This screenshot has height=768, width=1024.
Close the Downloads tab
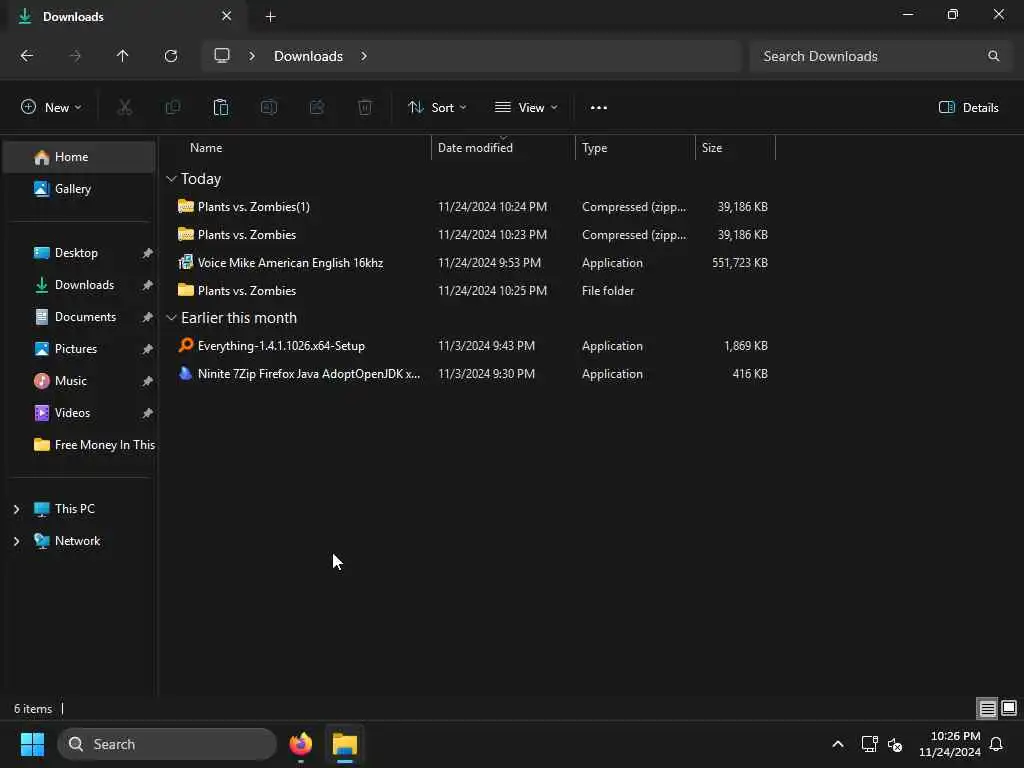tap(227, 16)
